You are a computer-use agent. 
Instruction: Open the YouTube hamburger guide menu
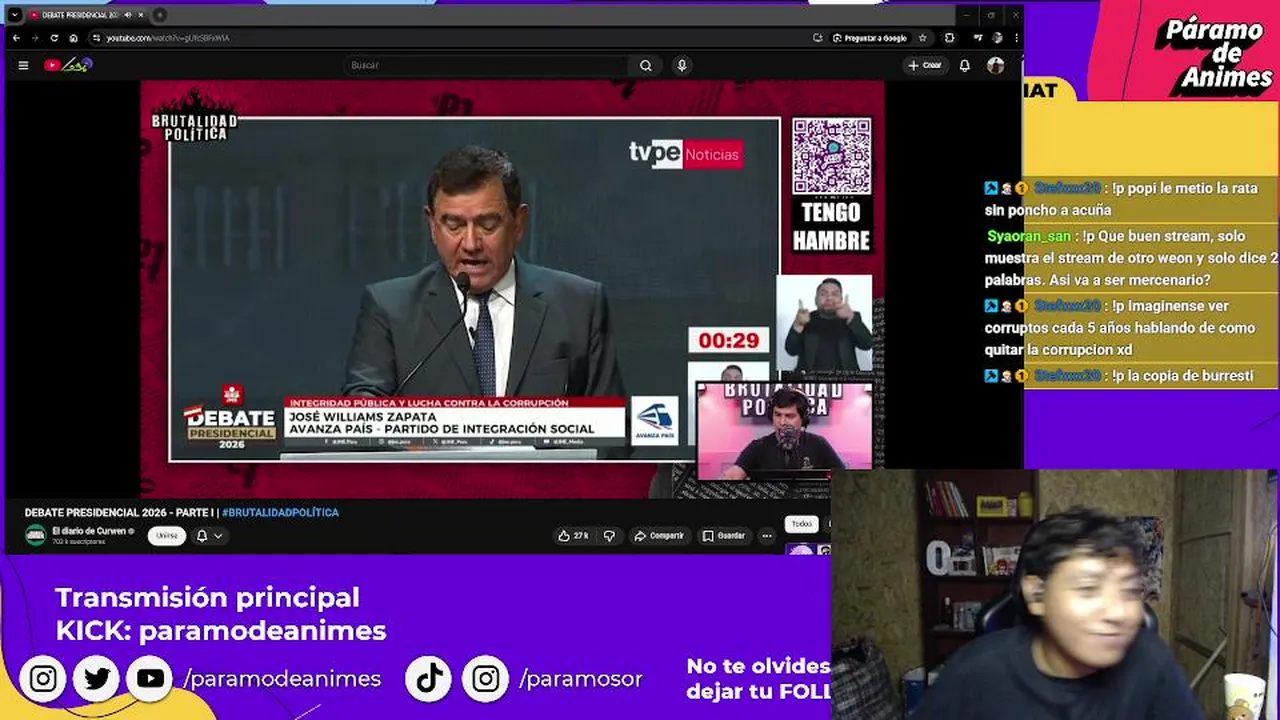pyautogui.click(x=23, y=65)
